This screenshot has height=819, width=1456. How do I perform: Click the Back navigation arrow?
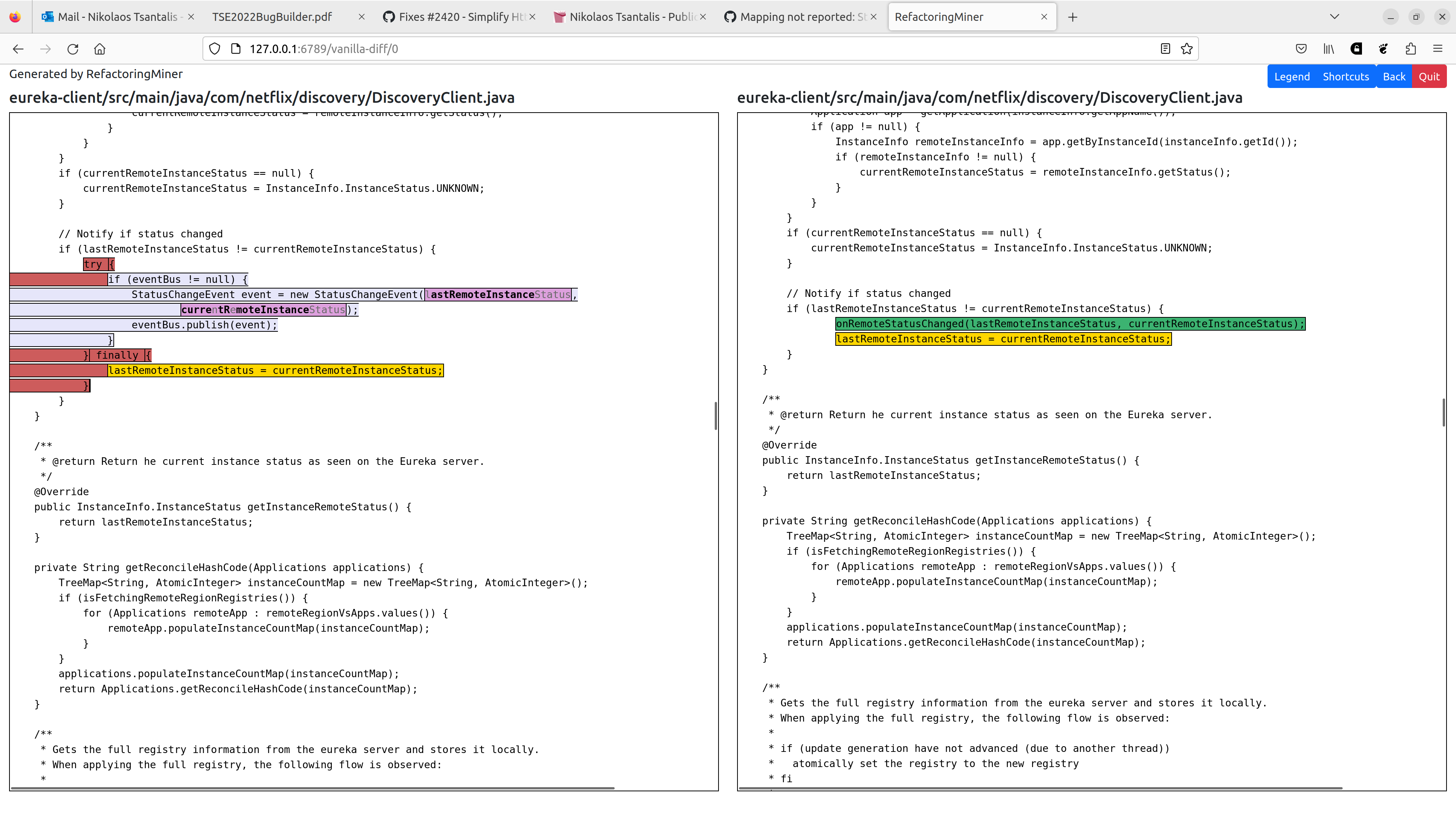pyautogui.click(x=18, y=49)
